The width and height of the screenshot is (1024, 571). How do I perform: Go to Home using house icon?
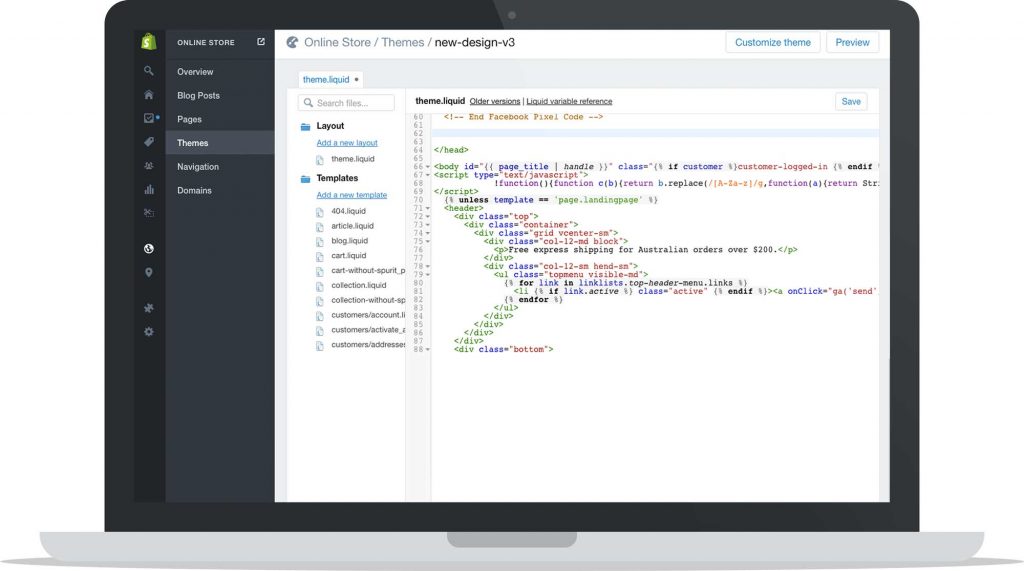click(x=149, y=95)
